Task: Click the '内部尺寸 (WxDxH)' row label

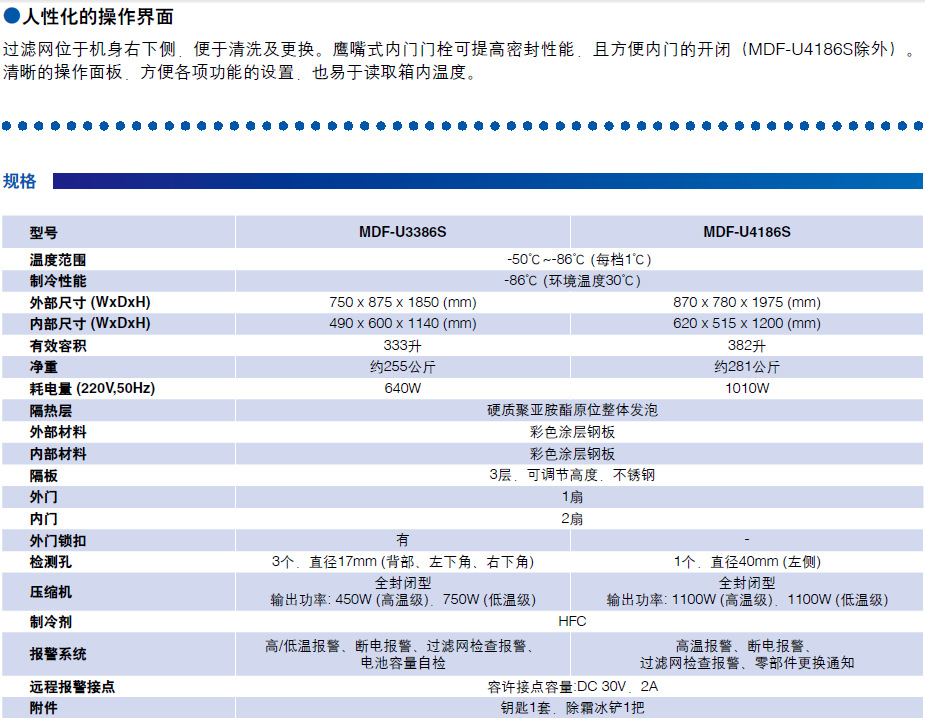Action: tap(90, 323)
